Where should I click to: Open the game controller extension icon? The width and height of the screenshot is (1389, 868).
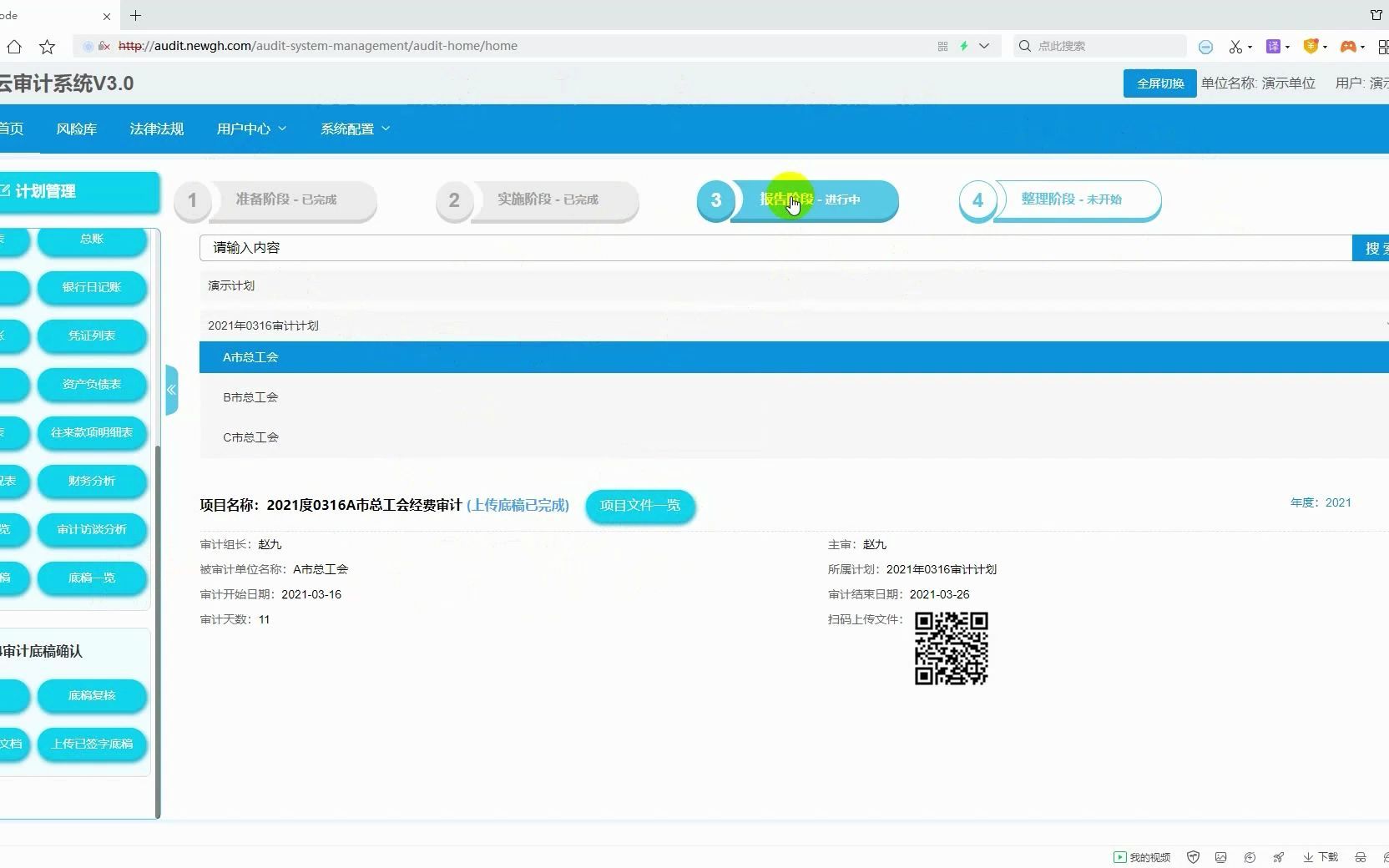pyautogui.click(x=1348, y=47)
